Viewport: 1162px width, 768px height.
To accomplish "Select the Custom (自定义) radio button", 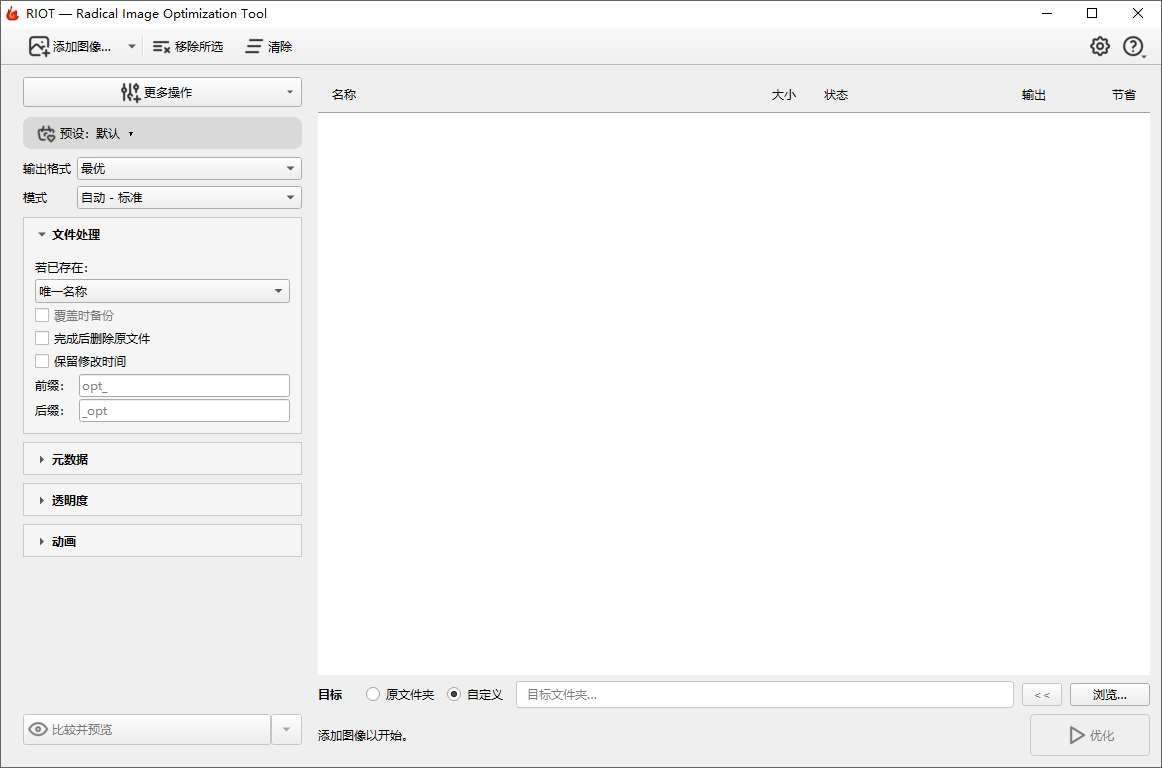I will [455, 695].
